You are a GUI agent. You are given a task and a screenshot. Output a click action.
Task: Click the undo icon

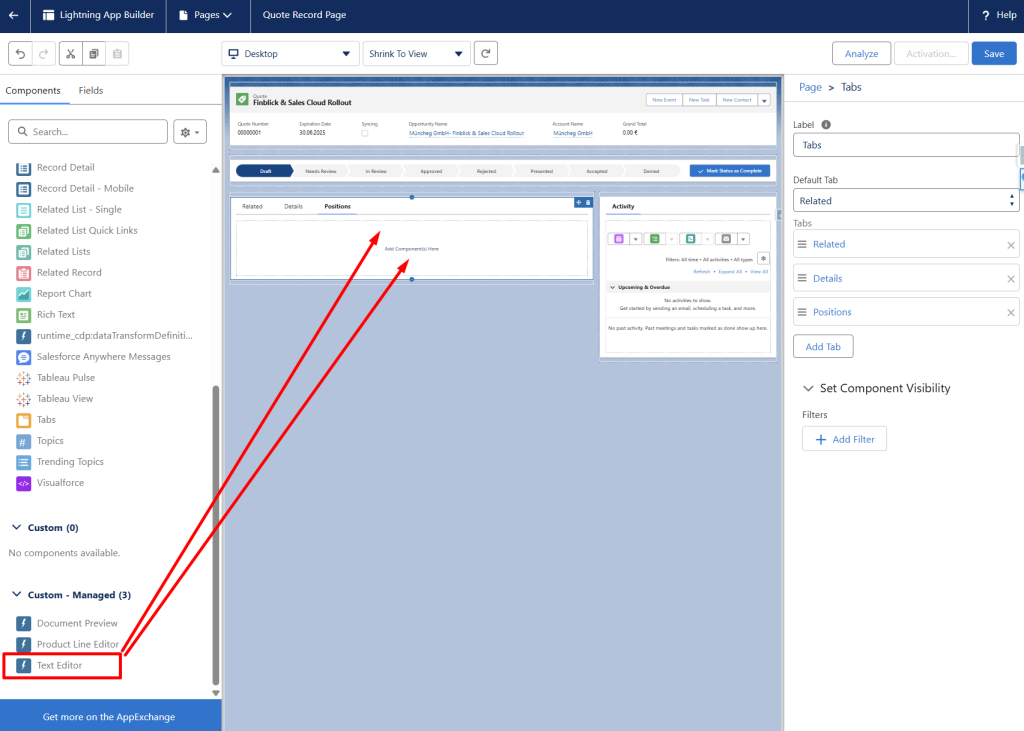click(x=20, y=54)
